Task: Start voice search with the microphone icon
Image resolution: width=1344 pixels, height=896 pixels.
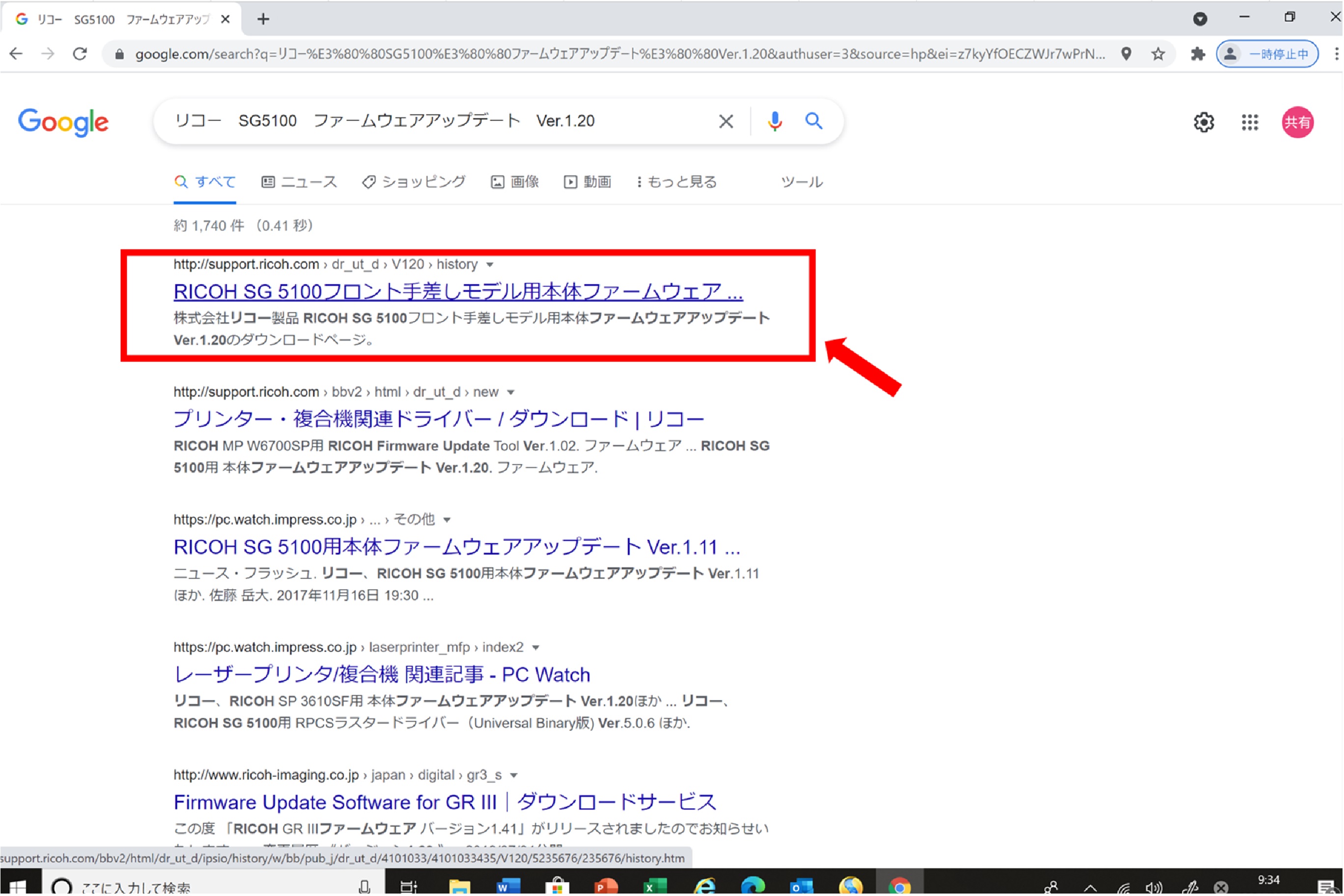Action: pyautogui.click(x=774, y=121)
